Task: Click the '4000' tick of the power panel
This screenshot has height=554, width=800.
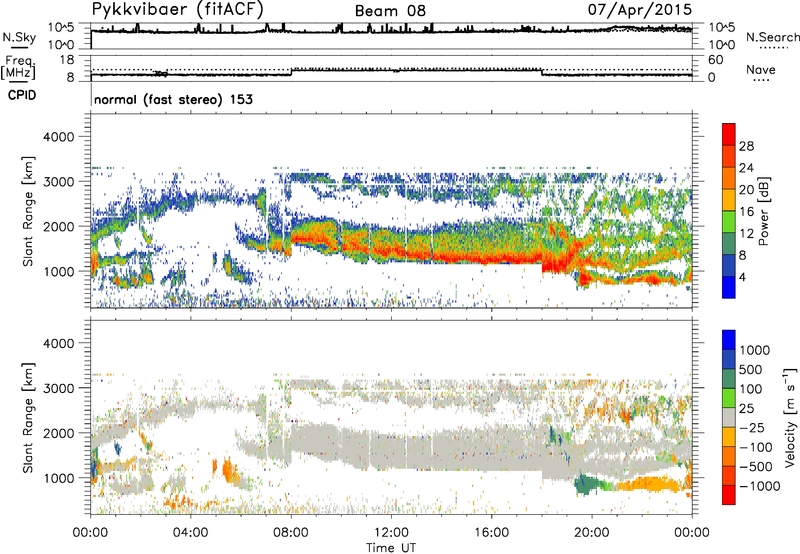Action: click(58, 137)
